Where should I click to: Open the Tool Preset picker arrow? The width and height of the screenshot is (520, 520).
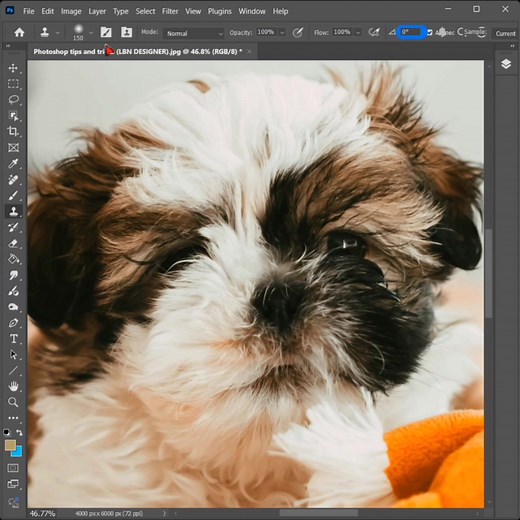58,33
